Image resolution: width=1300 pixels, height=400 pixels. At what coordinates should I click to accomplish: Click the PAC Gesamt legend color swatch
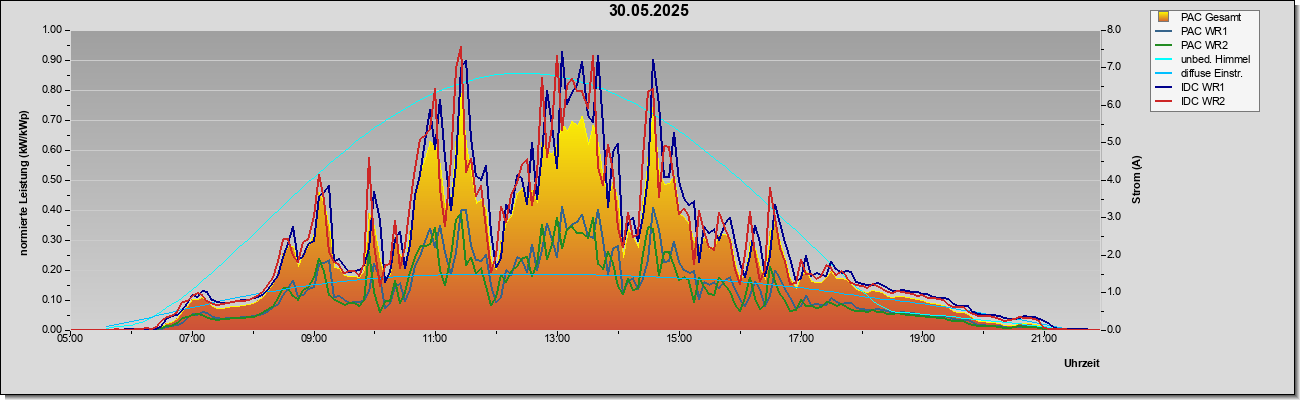tap(1163, 17)
